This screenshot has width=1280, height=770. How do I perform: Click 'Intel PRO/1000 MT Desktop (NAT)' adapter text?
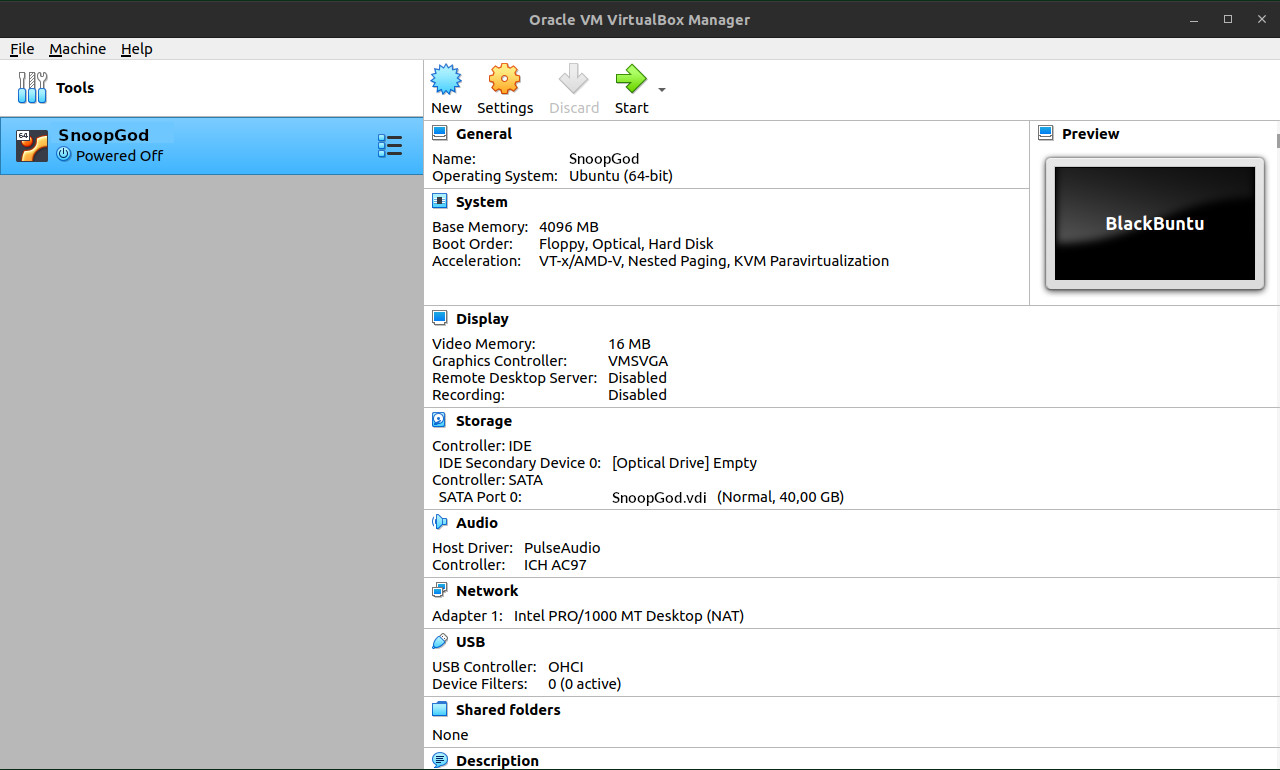(629, 616)
